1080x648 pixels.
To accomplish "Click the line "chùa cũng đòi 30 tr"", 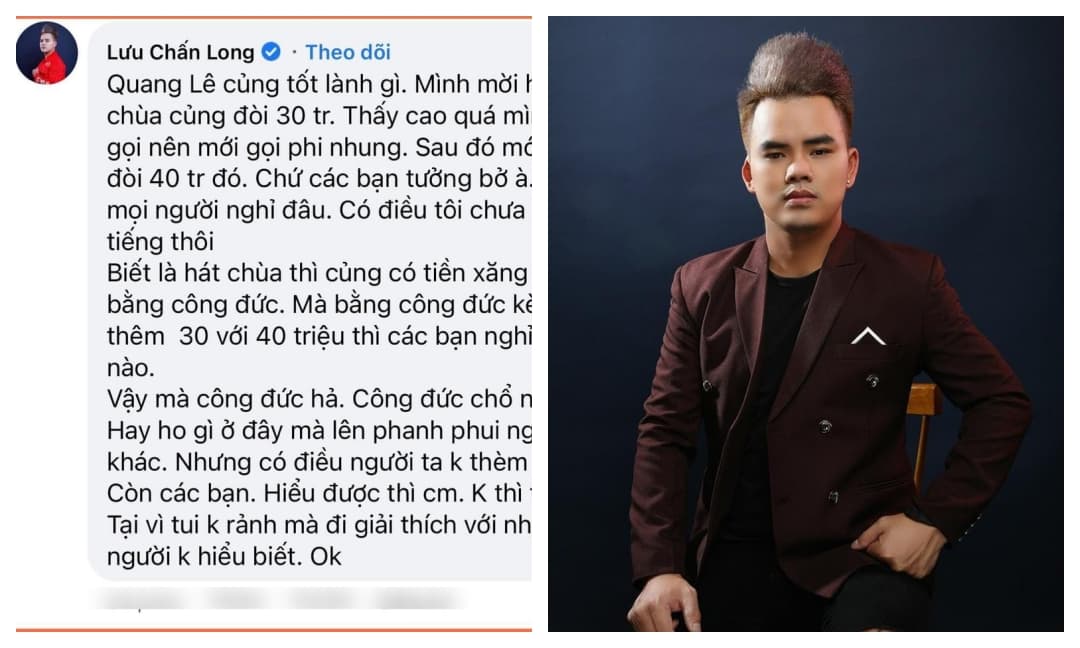I will coord(319,116).
